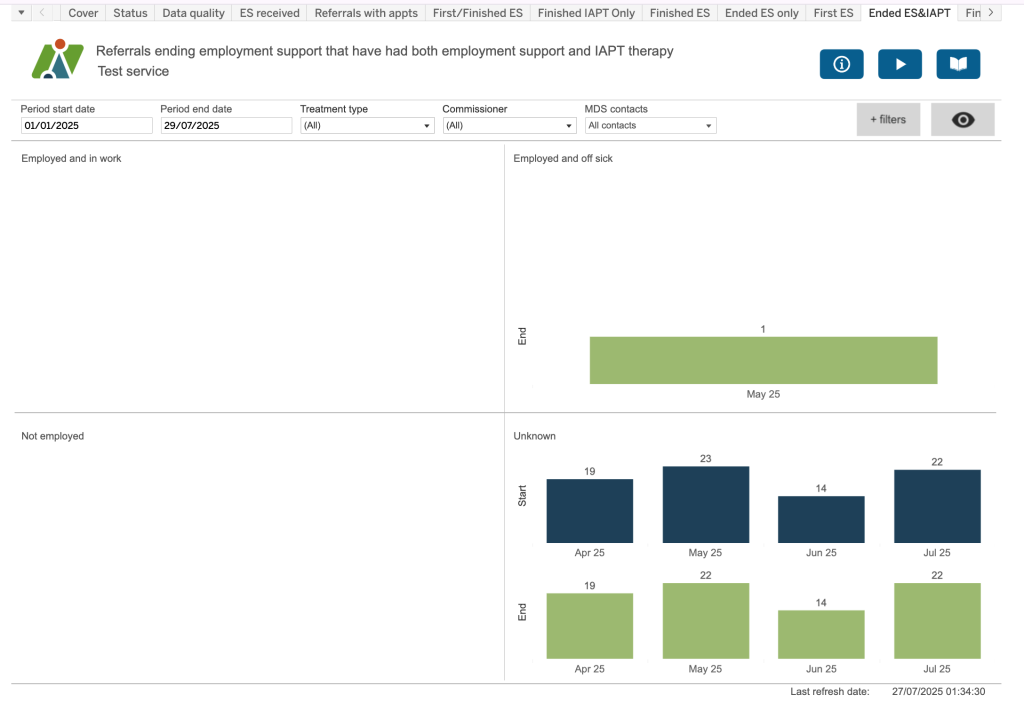This screenshot has height=719, width=1024.
Task: Click the information icon button
Action: [x=841, y=64]
